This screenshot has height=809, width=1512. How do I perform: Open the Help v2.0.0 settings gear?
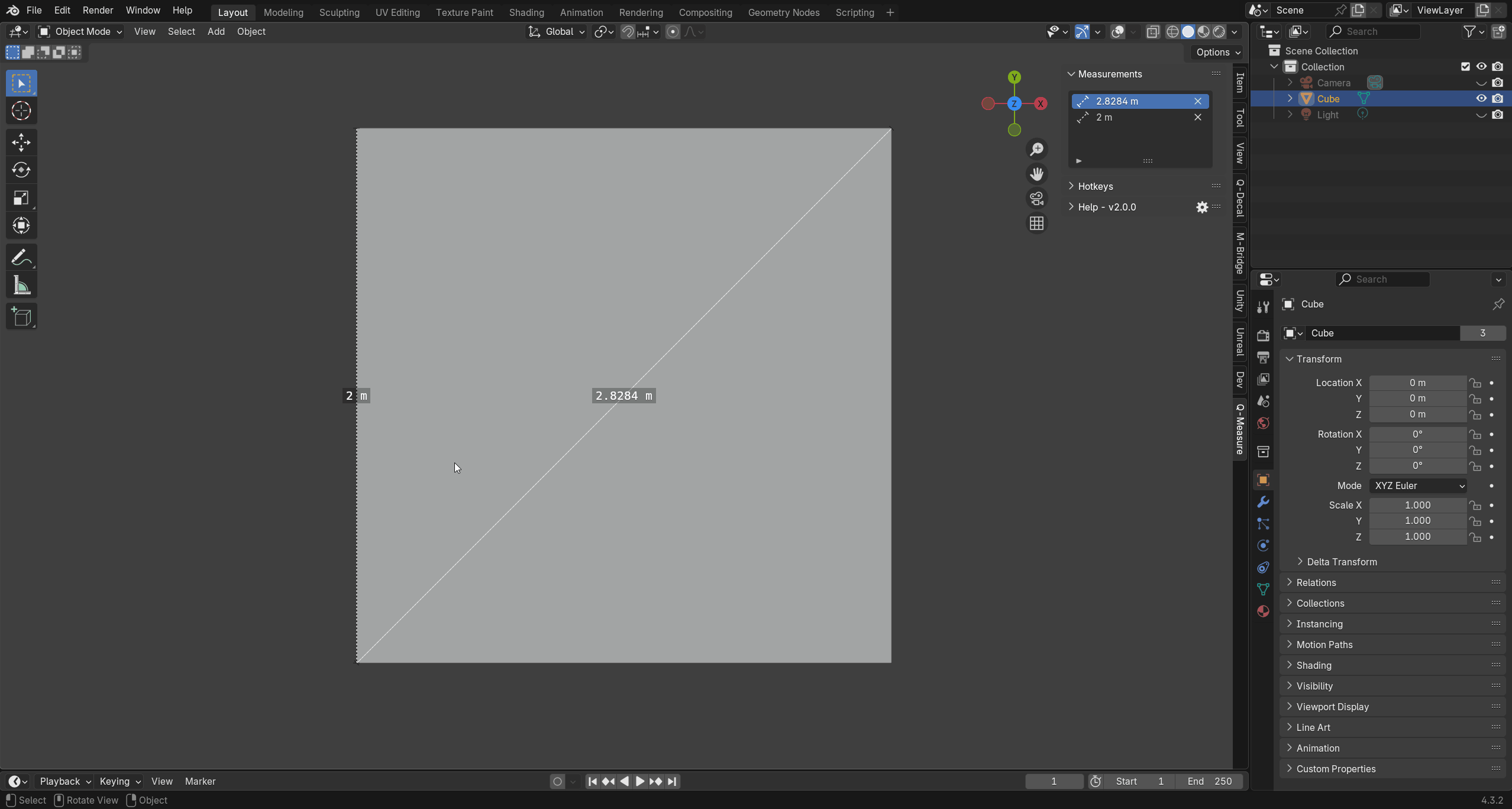tap(1202, 207)
